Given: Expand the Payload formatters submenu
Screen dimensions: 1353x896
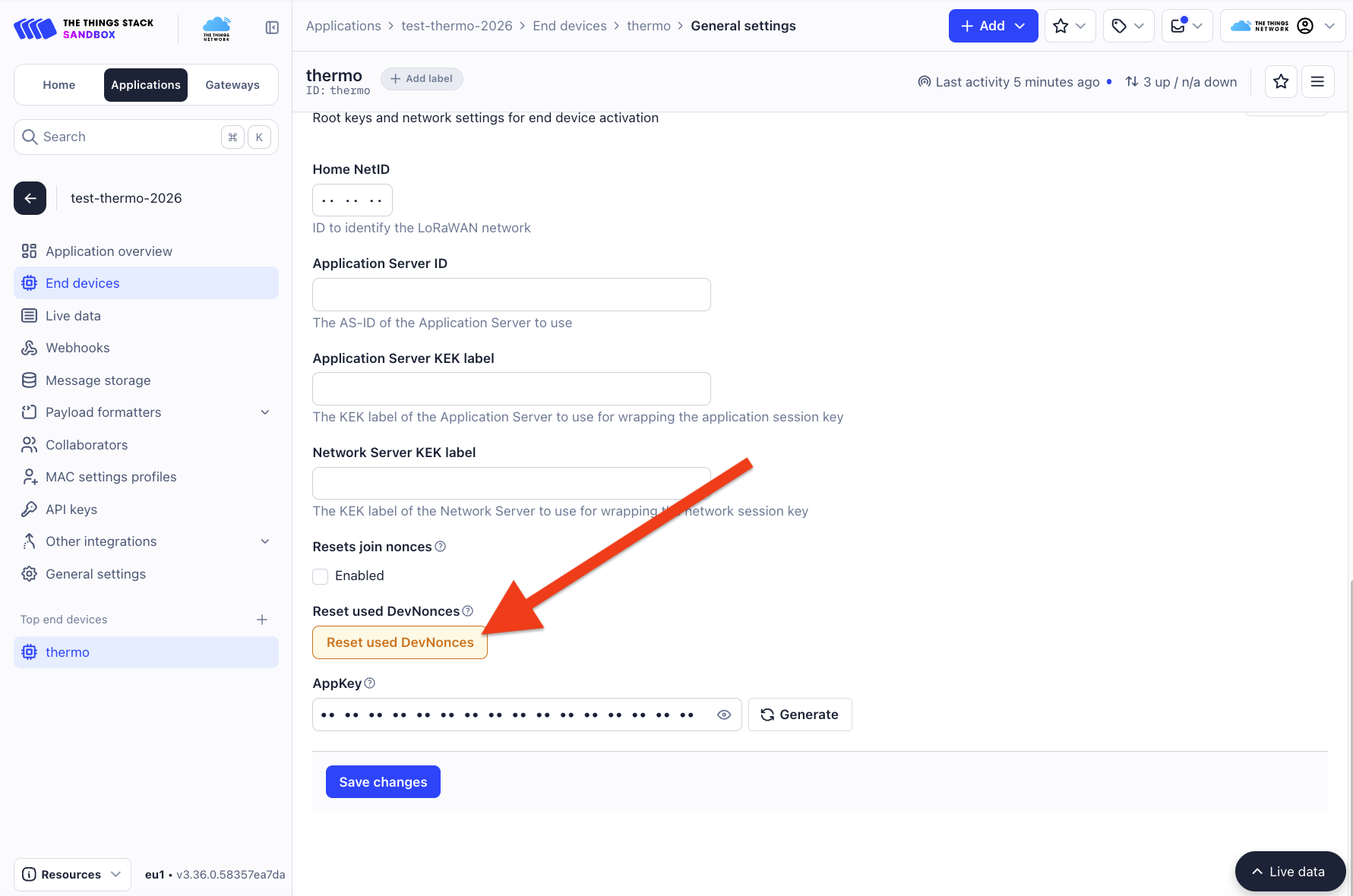Looking at the screenshot, I should tap(265, 412).
